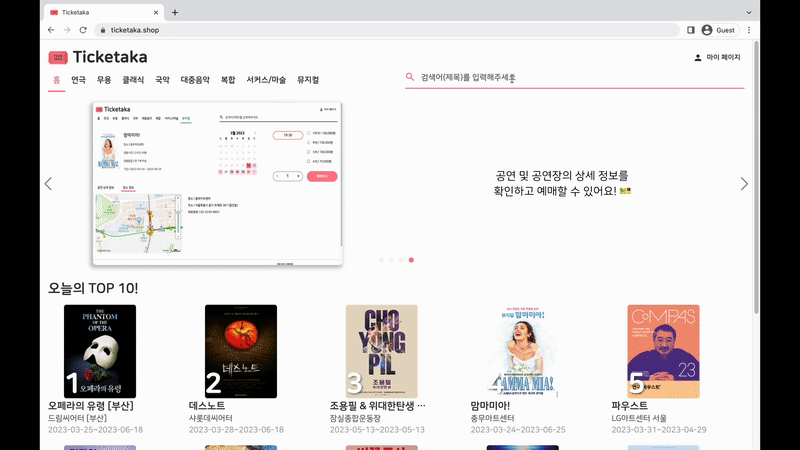Select the active fourth carousel dot
The image size is (800, 450).
(x=411, y=260)
